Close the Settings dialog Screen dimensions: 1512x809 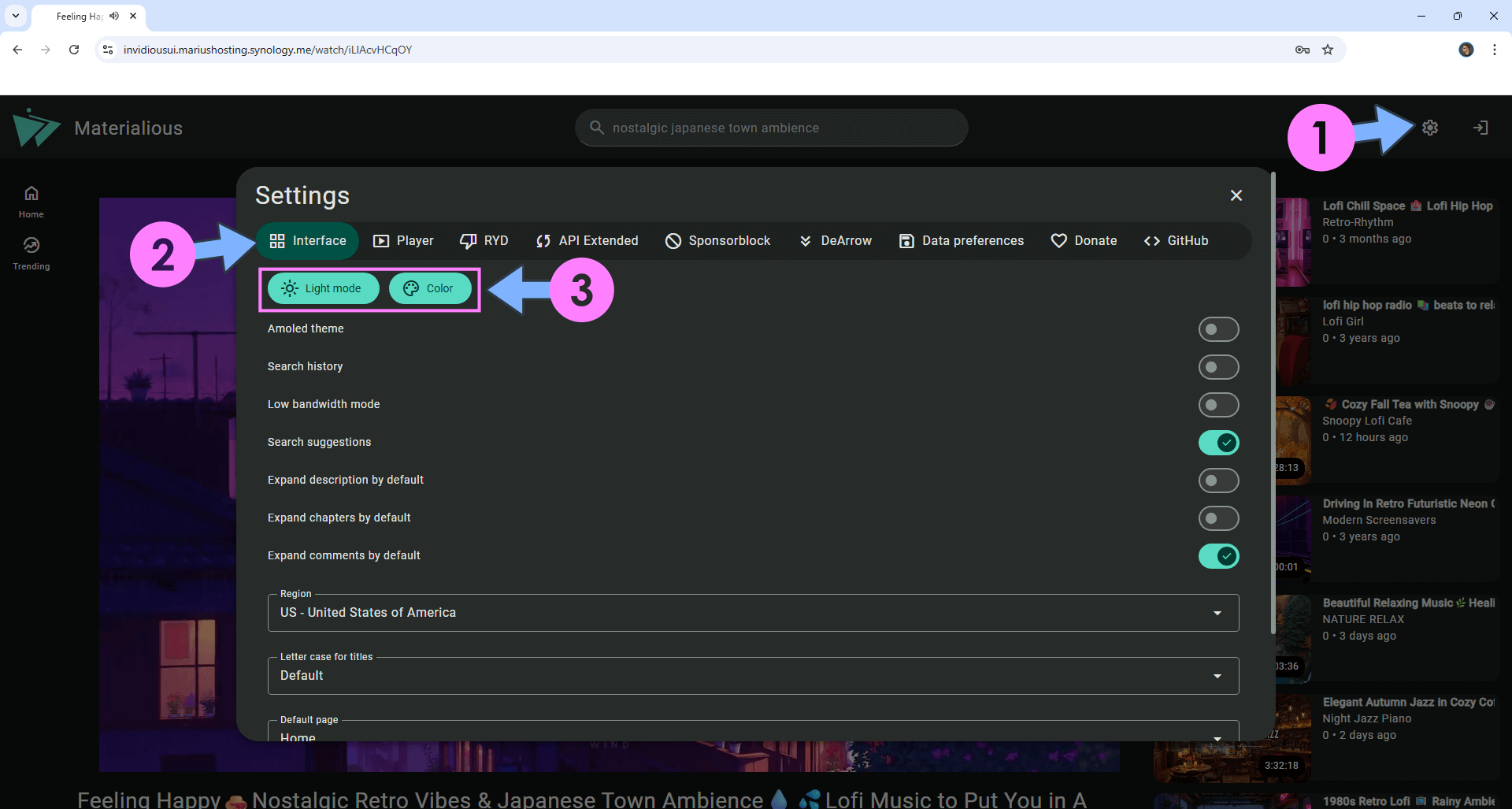coord(1236,195)
